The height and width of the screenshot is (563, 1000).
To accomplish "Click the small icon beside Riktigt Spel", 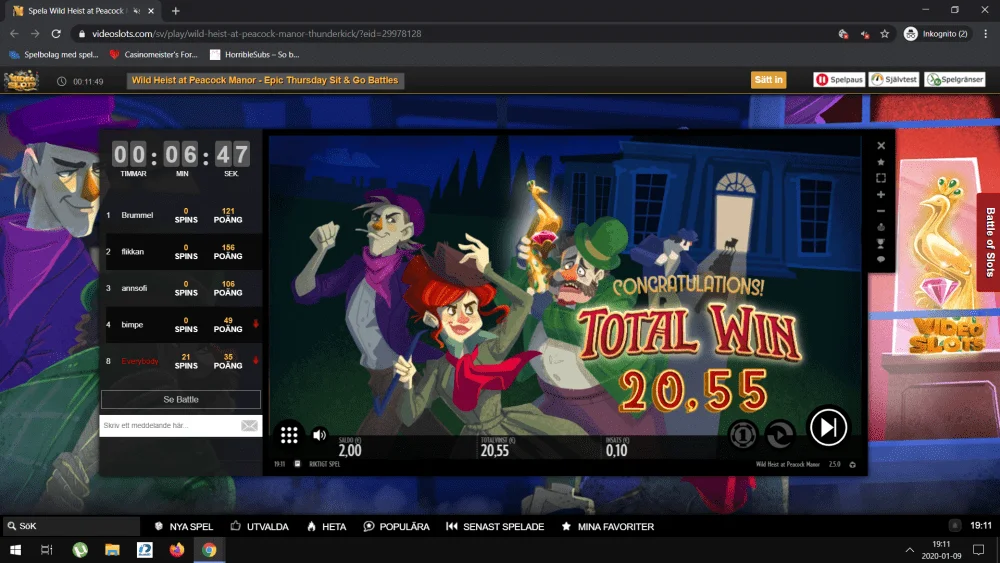I will (297, 464).
